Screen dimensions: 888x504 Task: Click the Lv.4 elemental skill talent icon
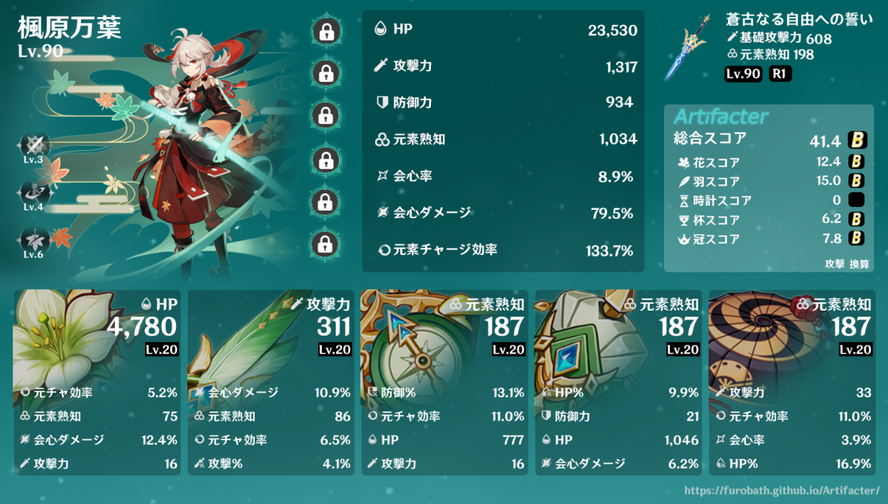pos(33,193)
